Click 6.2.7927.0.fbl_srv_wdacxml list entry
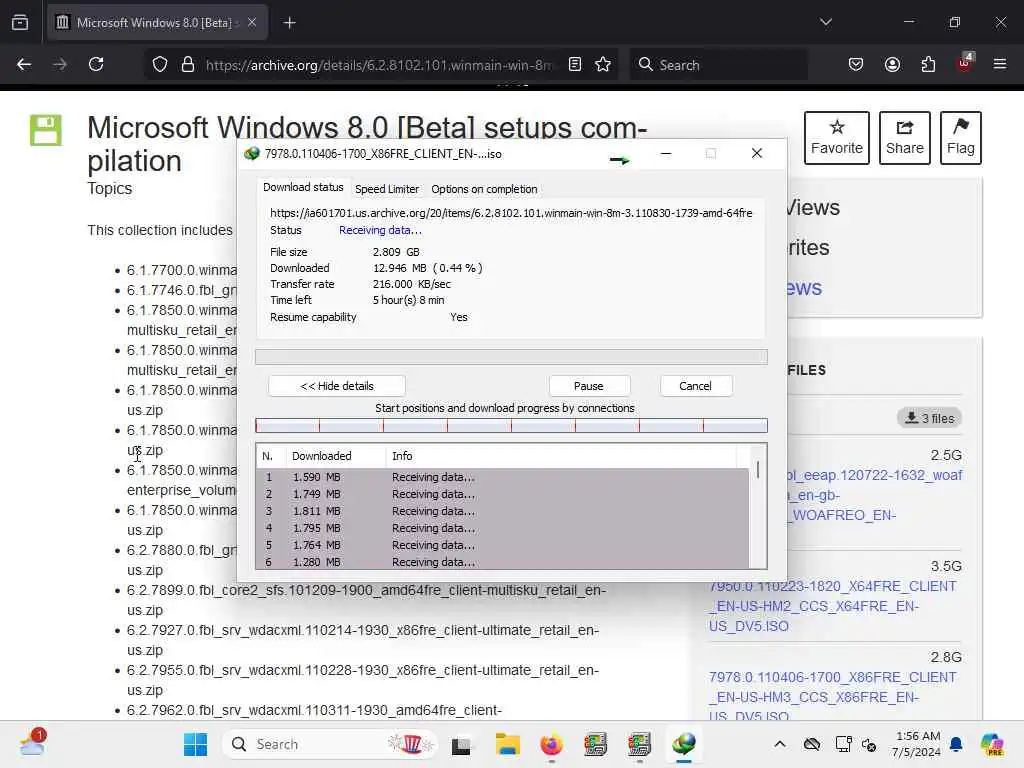1024x768 pixels. click(x=362, y=640)
